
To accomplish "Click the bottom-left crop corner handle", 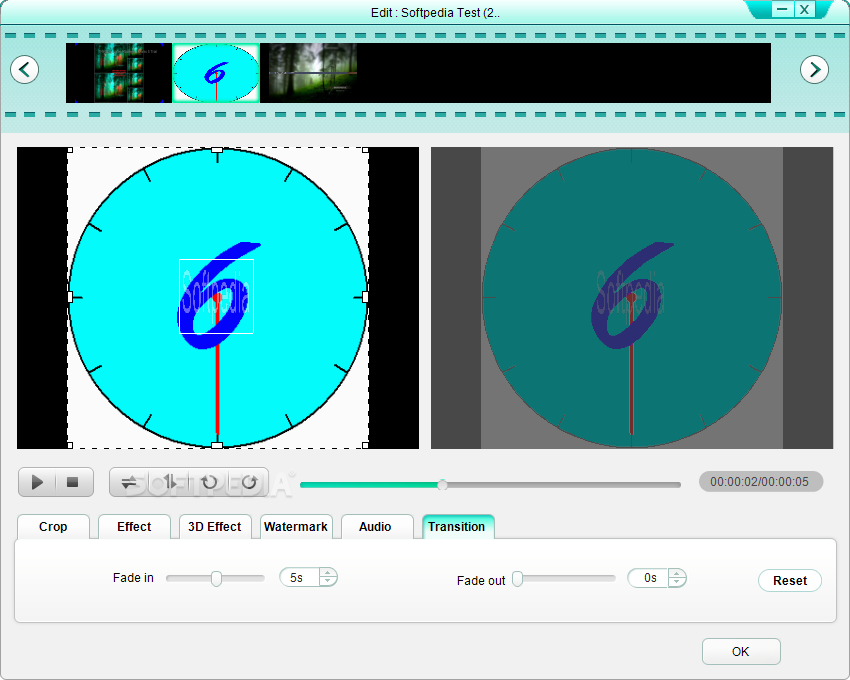I will [70, 445].
